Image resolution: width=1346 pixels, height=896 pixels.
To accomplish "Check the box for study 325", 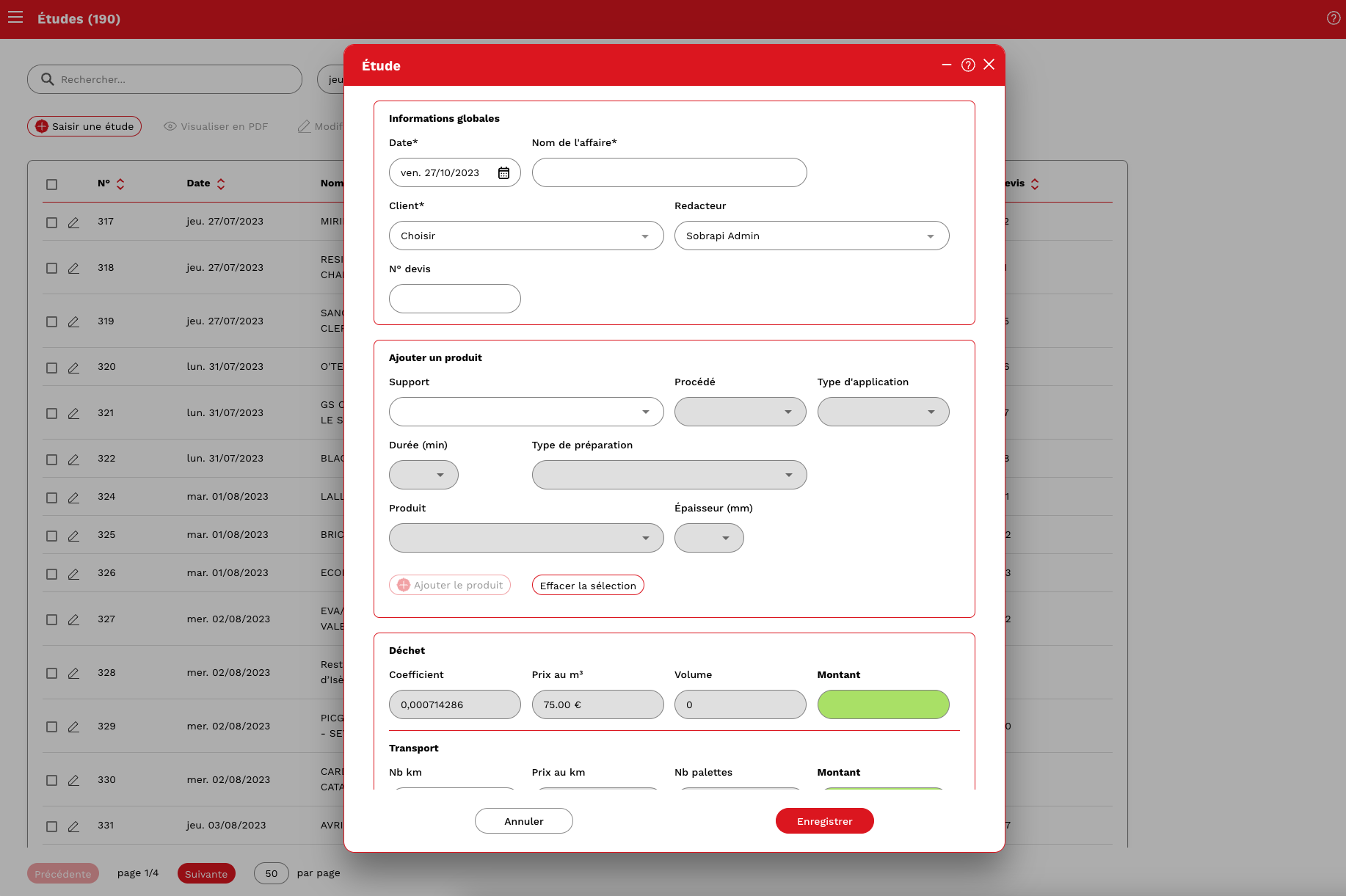I will [x=51, y=536].
